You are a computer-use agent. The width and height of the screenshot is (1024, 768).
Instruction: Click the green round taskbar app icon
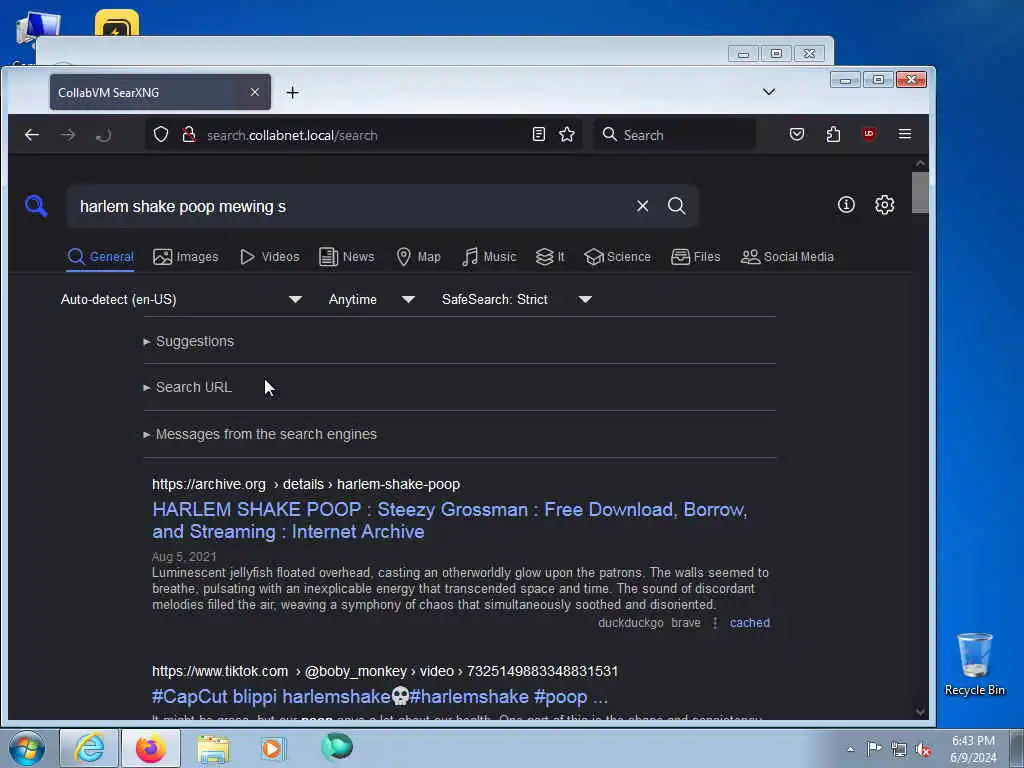click(337, 747)
